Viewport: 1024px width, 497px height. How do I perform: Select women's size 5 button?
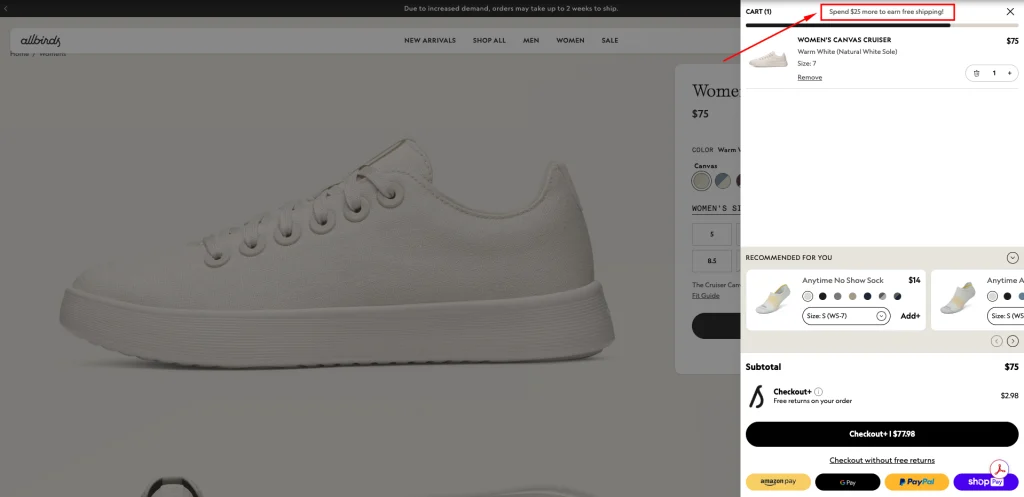pyautogui.click(x=711, y=234)
